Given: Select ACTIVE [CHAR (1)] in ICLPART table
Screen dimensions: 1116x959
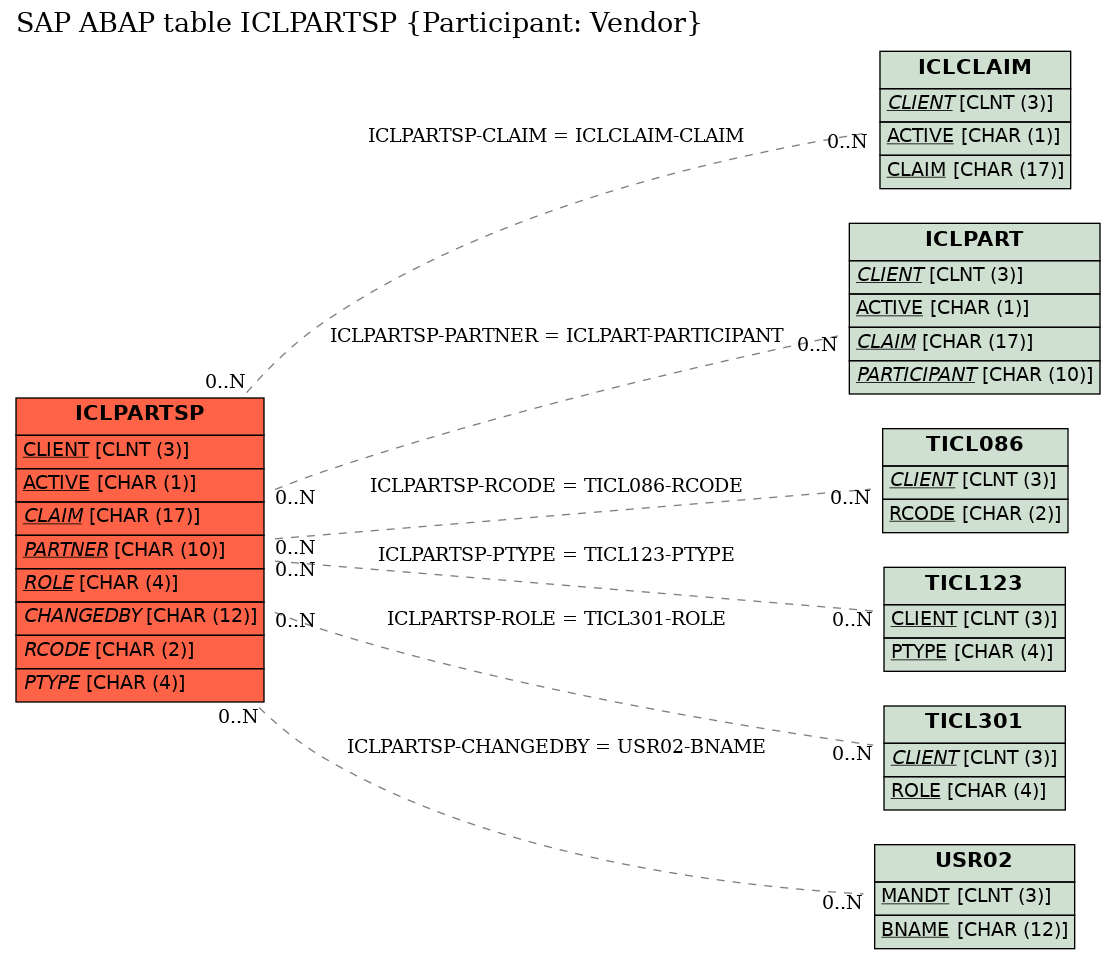Looking at the screenshot, I should [x=974, y=310].
